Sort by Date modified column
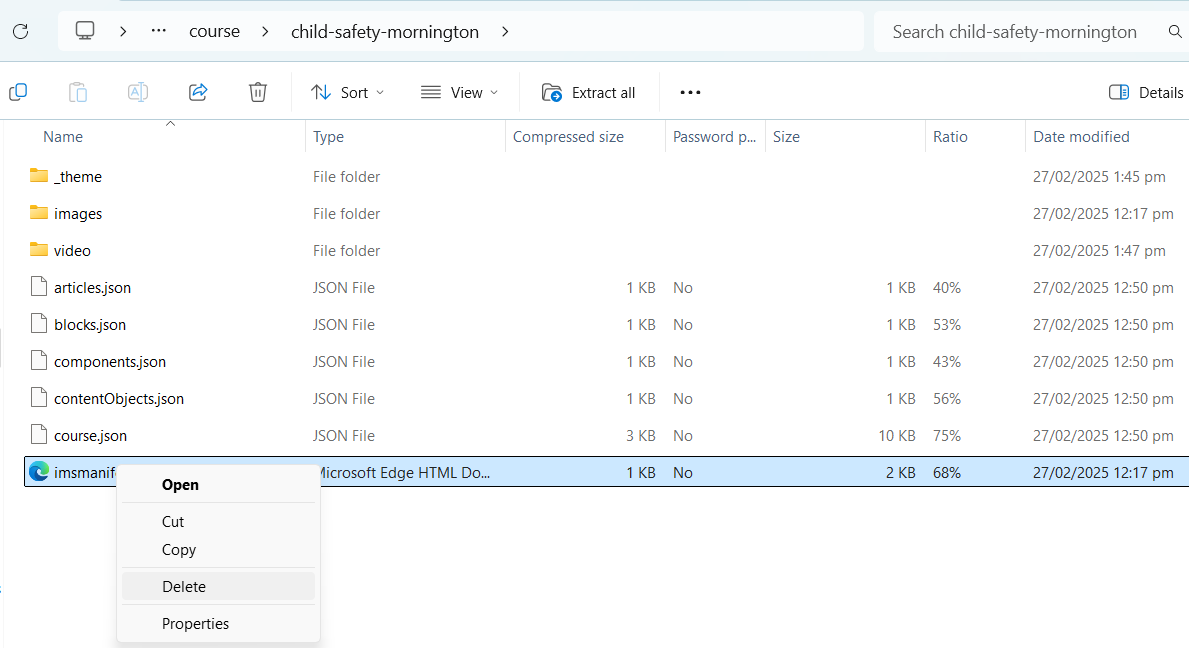The height and width of the screenshot is (648, 1189). tap(1081, 137)
